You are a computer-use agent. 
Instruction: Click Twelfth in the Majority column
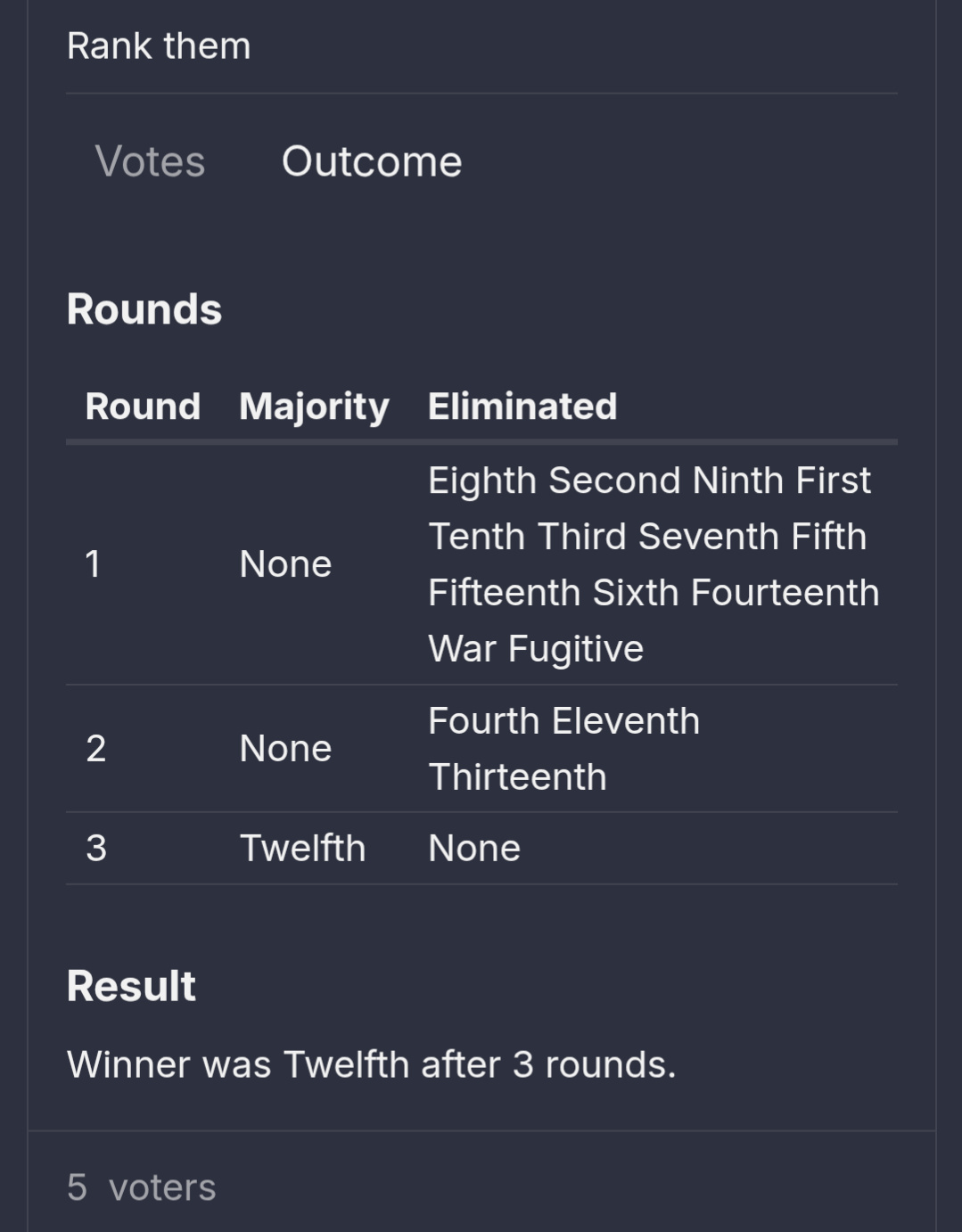(302, 848)
